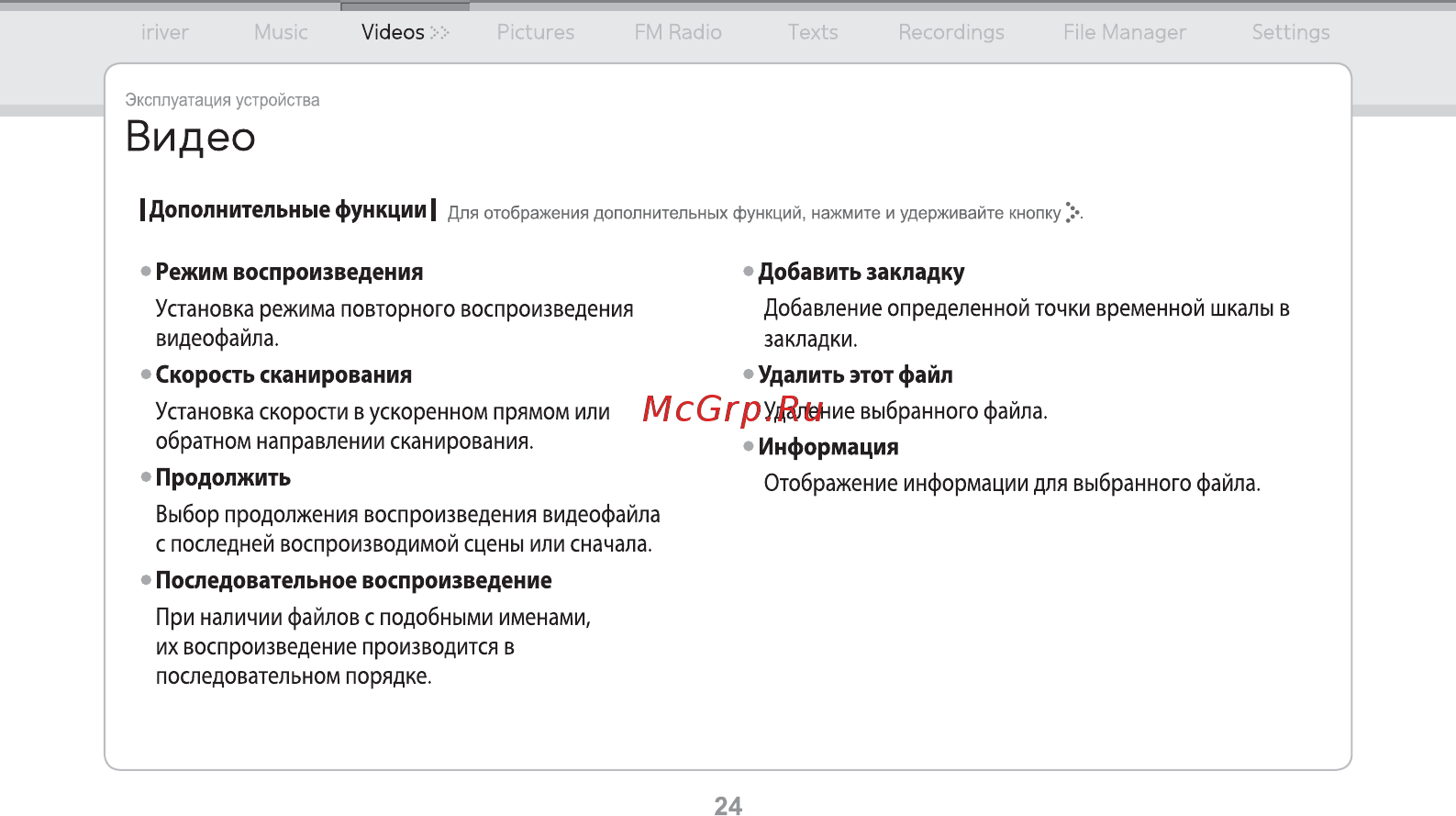The height and width of the screenshot is (816, 1456).
Task: Select the Videos tab
Action: click(x=393, y=32)
